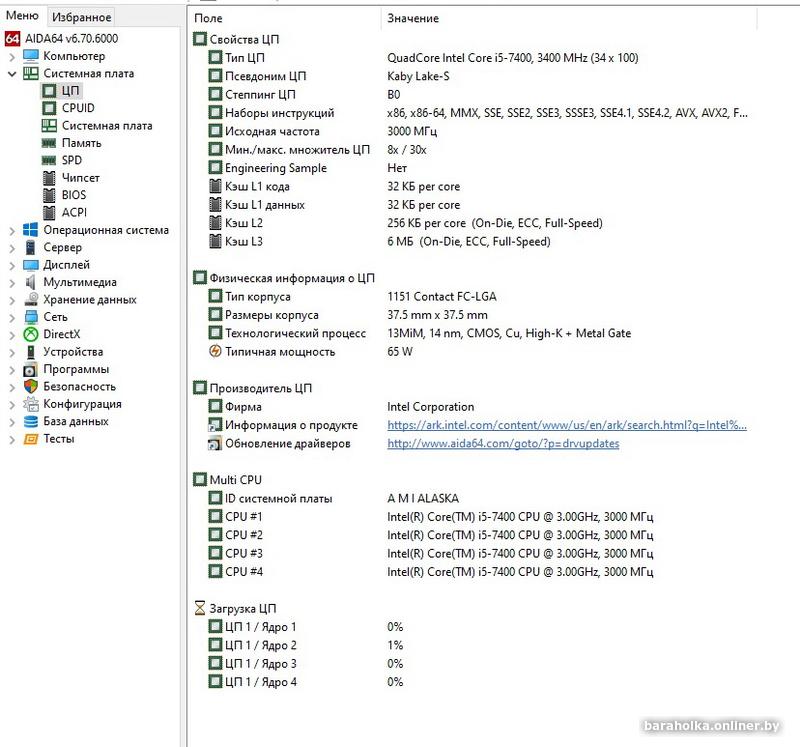Screen dimensions: 800x747
Task: Click the DirectX Xbox icon
Action: click(31, 335)
